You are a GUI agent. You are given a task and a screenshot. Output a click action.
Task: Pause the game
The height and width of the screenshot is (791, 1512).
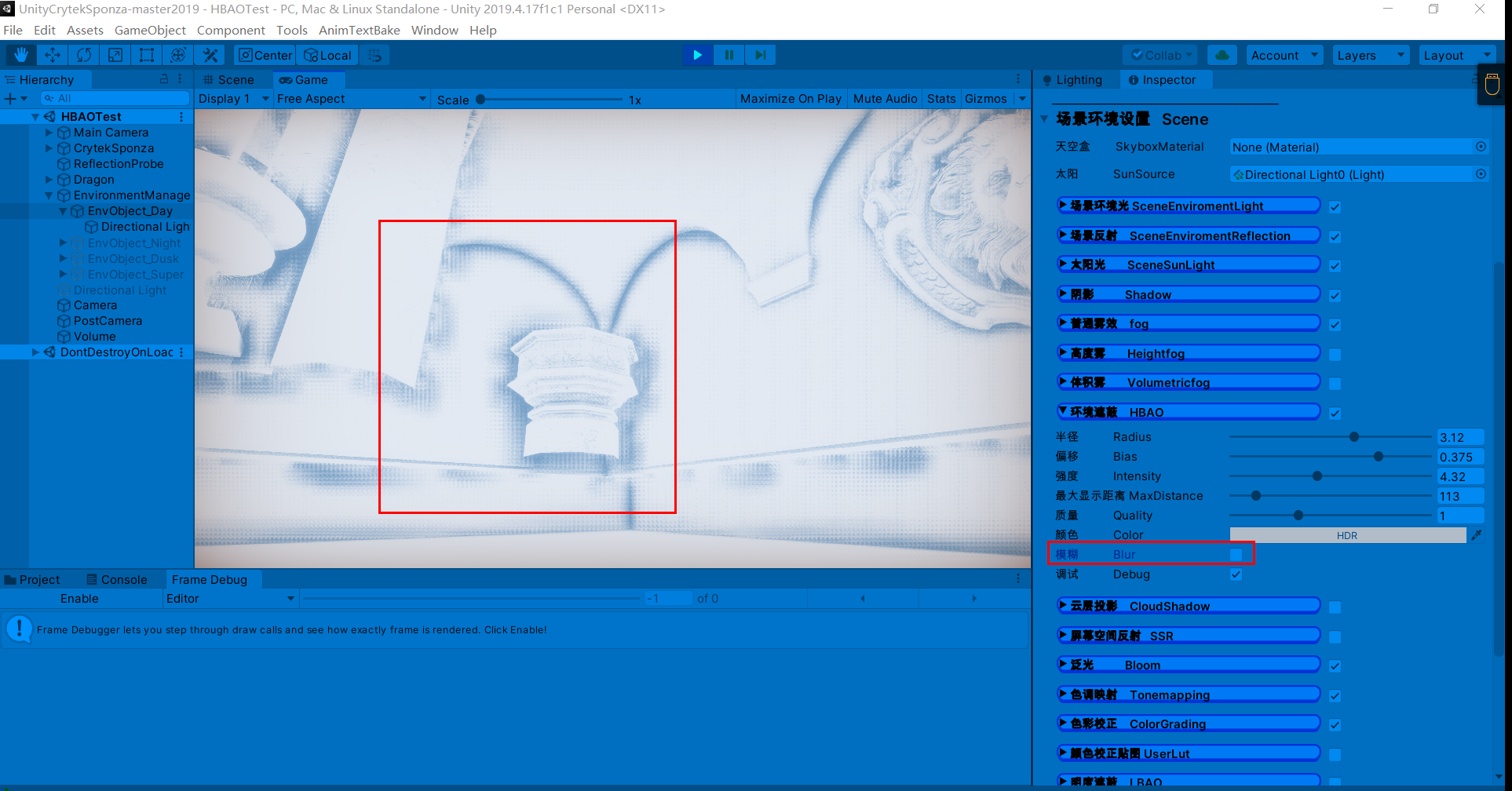[729, 55]
